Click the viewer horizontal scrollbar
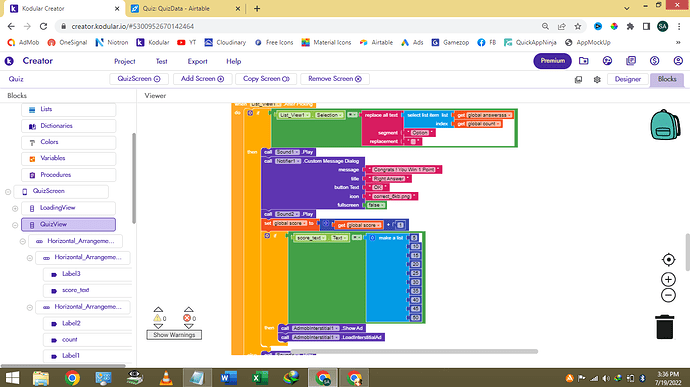Viewport: 690px width, 387px height. click(x=414, y=351)
